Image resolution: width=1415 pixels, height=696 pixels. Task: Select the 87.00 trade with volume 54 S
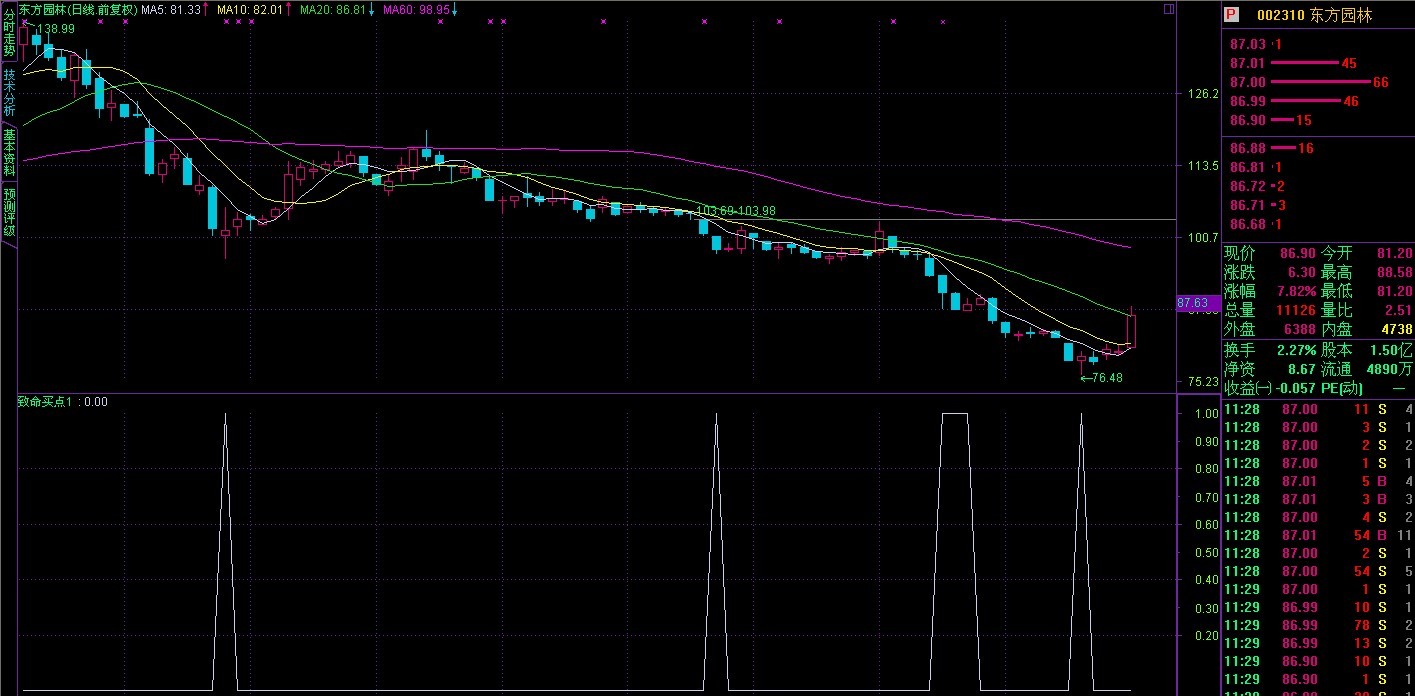[1318, 571]
